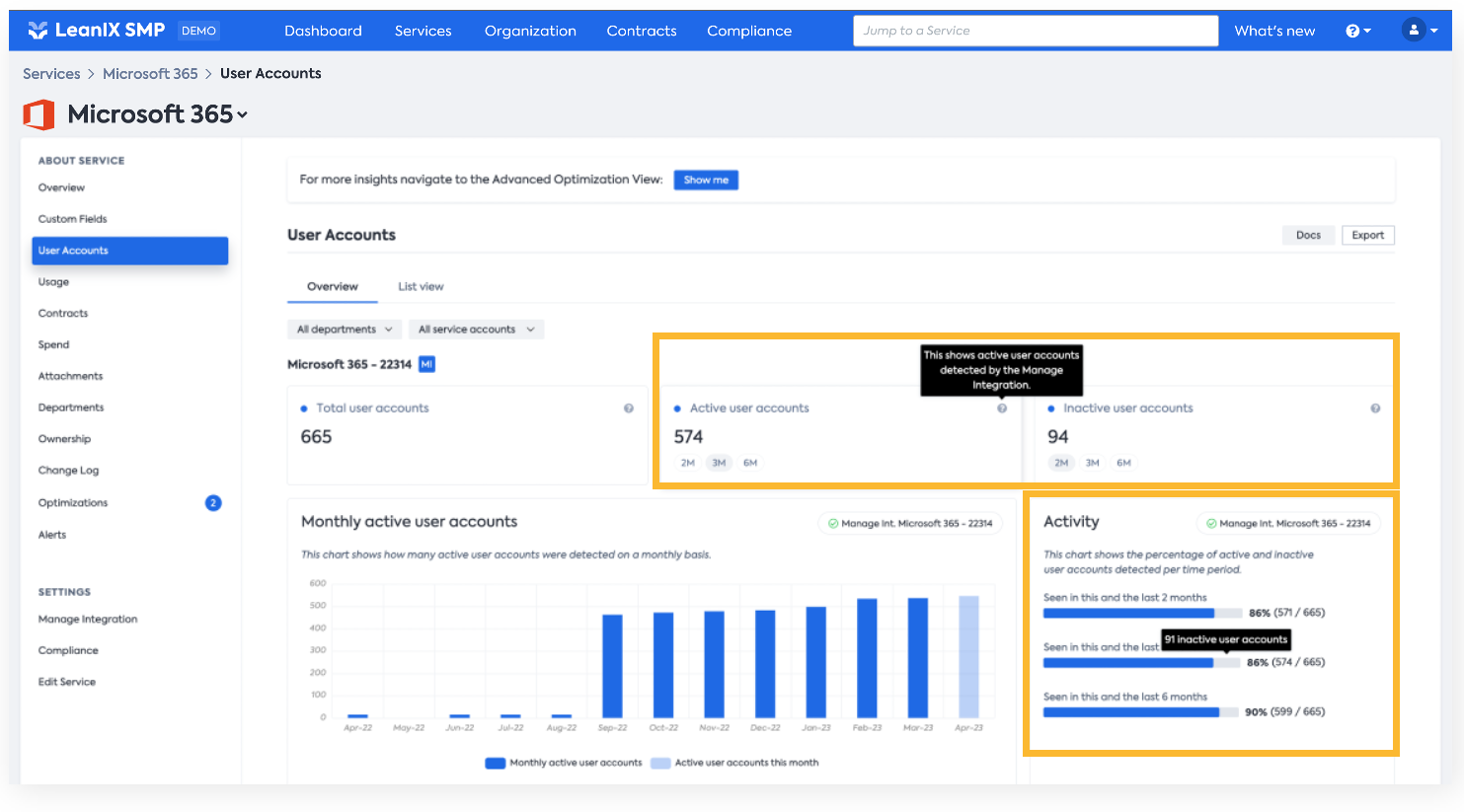Open Optimizations in the sidebar

(73, 503)
